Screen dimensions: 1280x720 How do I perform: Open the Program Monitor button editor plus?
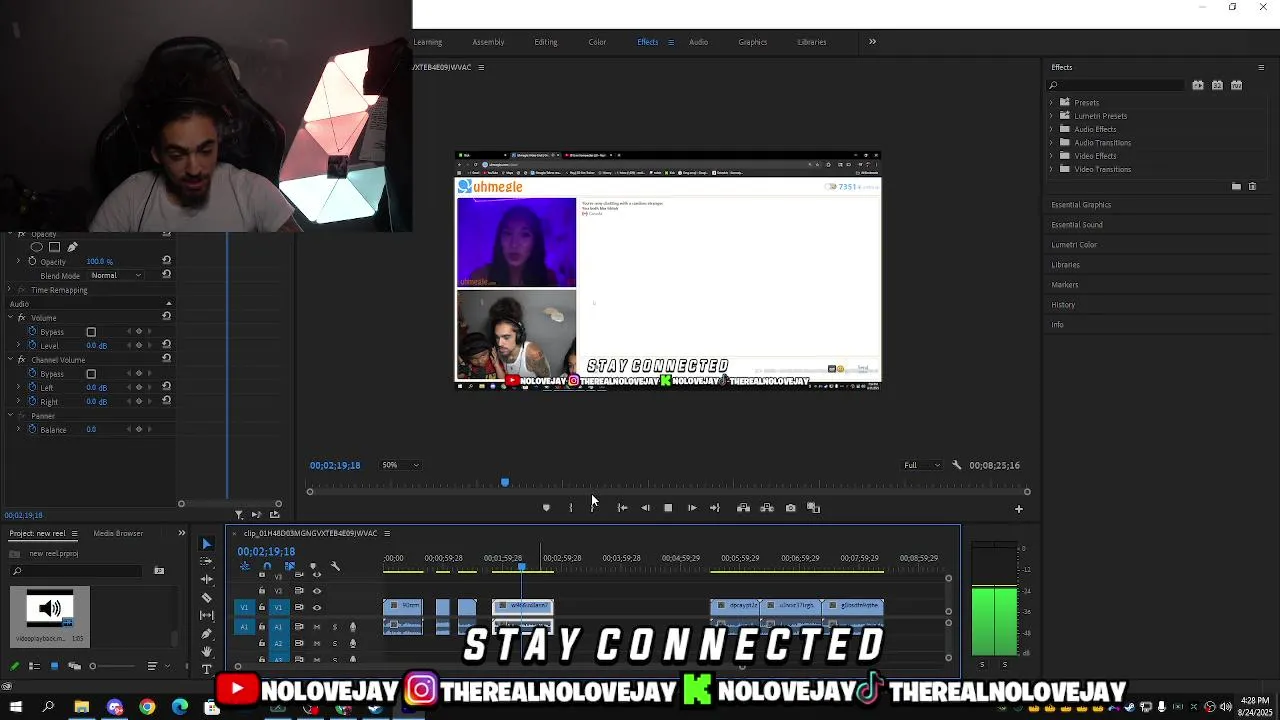pos(1019,509)
